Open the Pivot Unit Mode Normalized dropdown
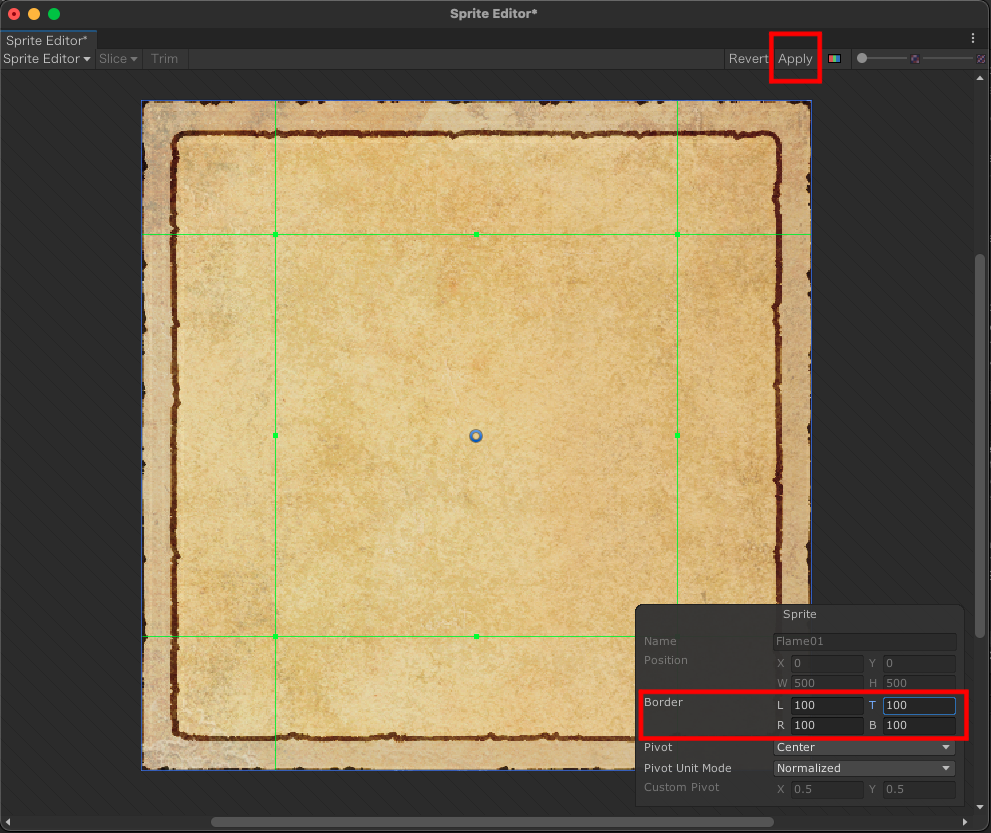Image resolution: width=991 pixels, height=833 pixels. tap(863, 768)
